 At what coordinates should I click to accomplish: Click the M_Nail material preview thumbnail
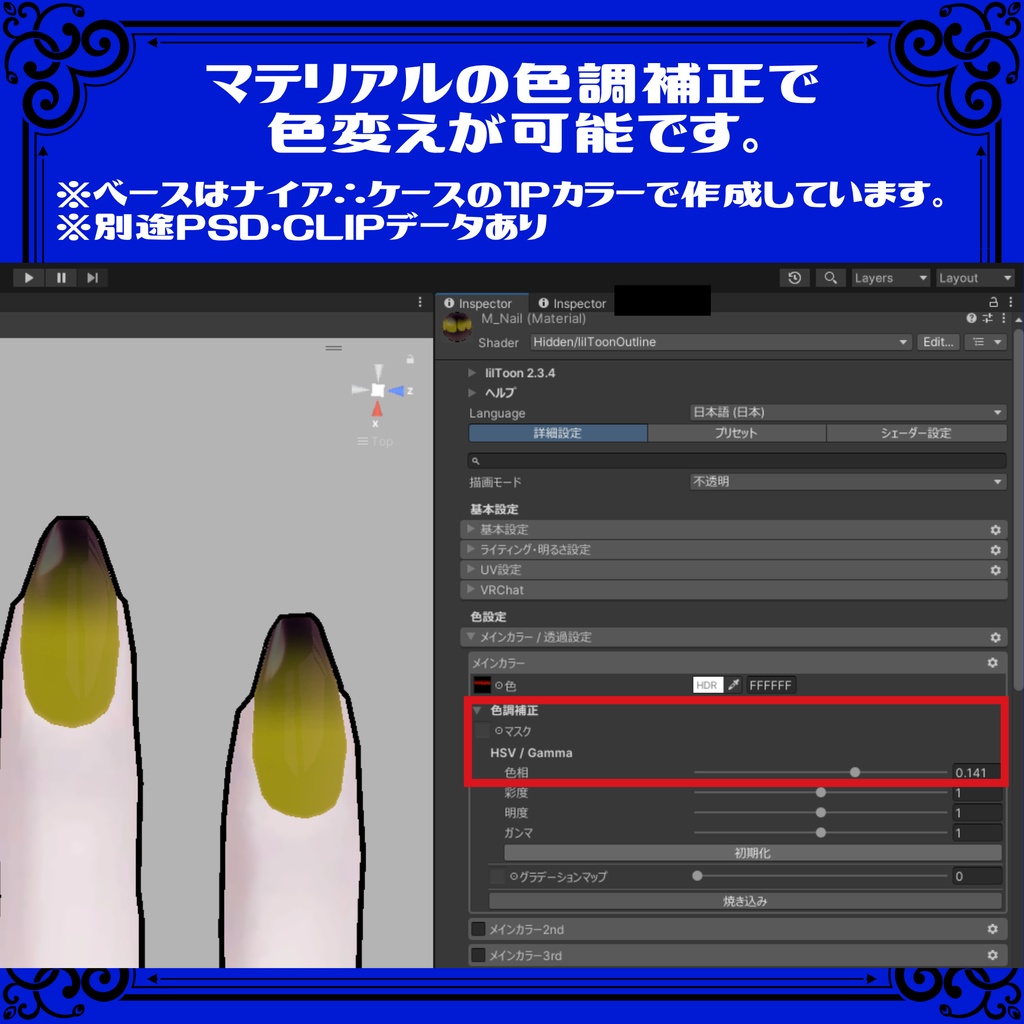[x=457, y=327]
